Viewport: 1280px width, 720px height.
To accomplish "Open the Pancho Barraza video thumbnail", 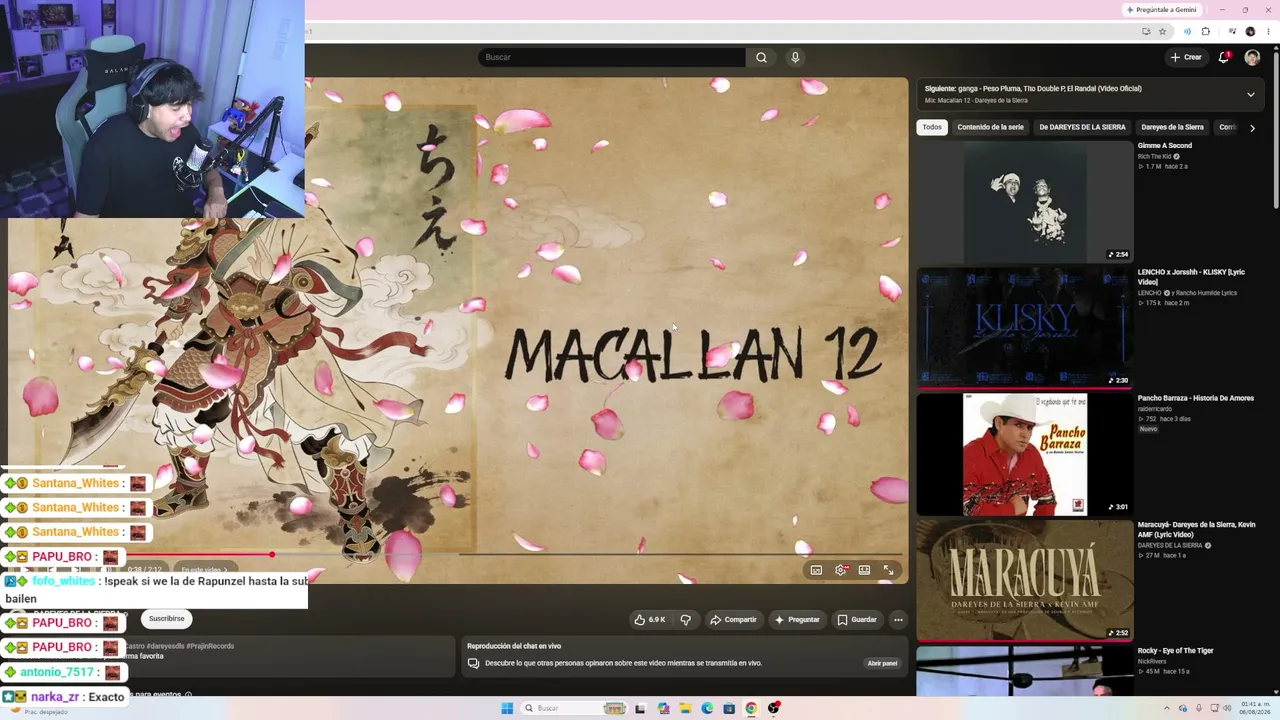I will [x=1025, y=454].
